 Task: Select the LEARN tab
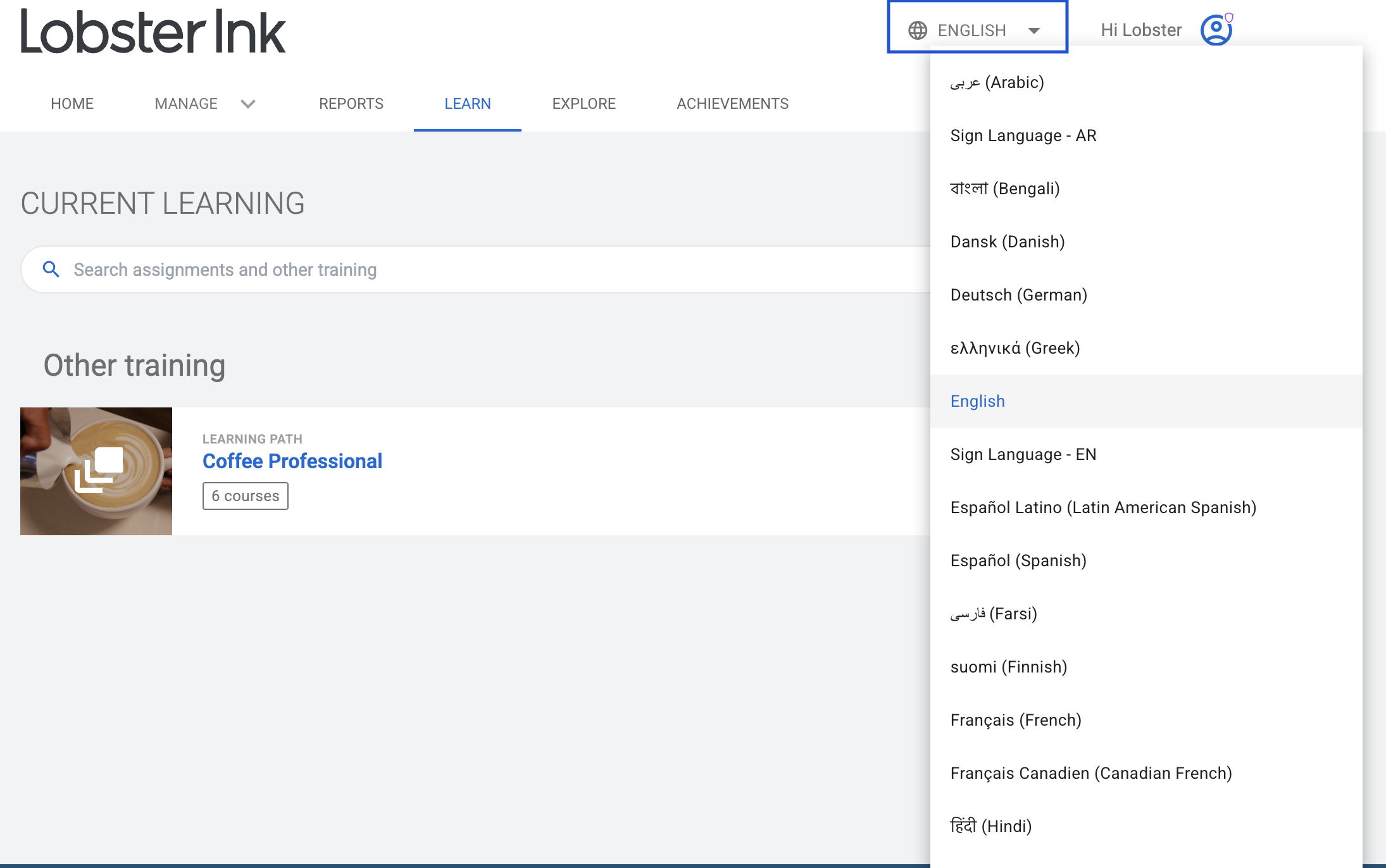468,104
